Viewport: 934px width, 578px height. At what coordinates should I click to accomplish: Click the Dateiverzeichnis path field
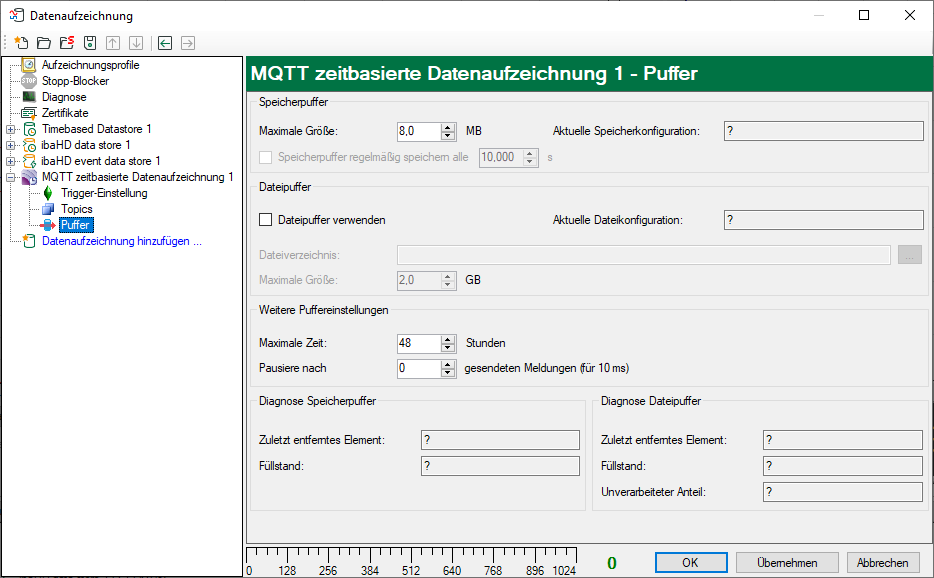[643, 255]
